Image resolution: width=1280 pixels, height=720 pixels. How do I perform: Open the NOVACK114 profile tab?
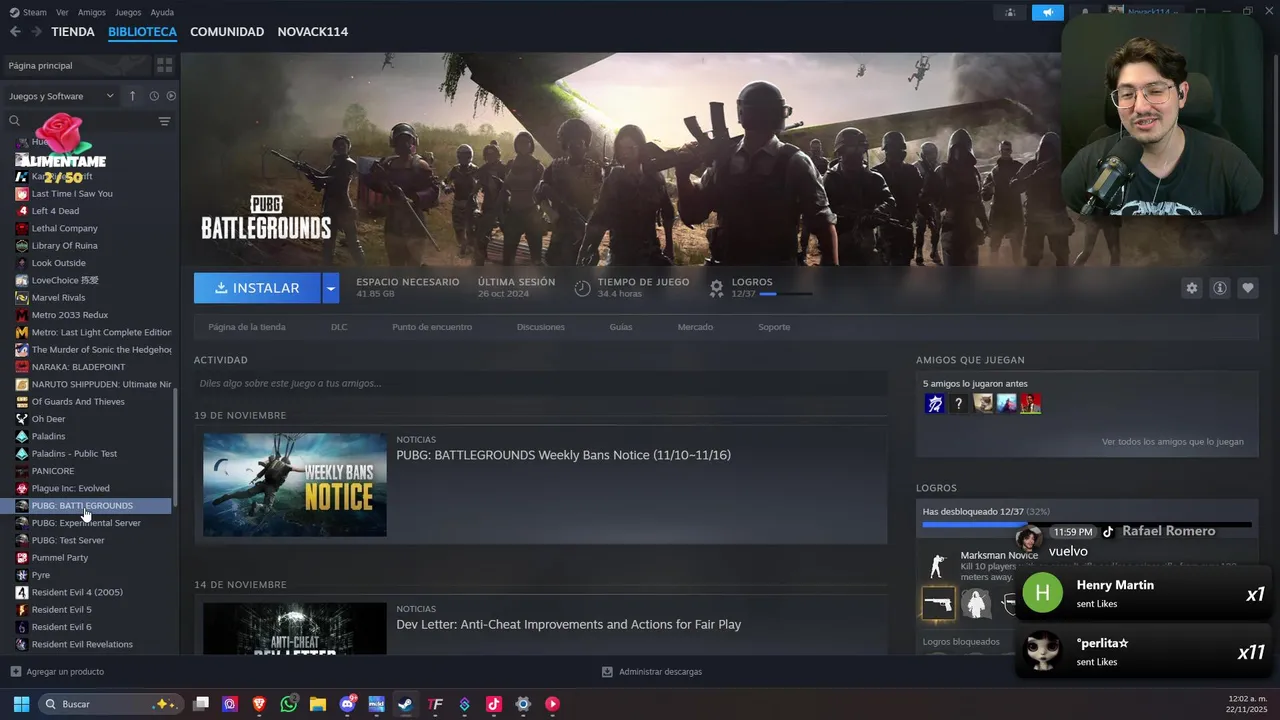(x=313, y=32)
